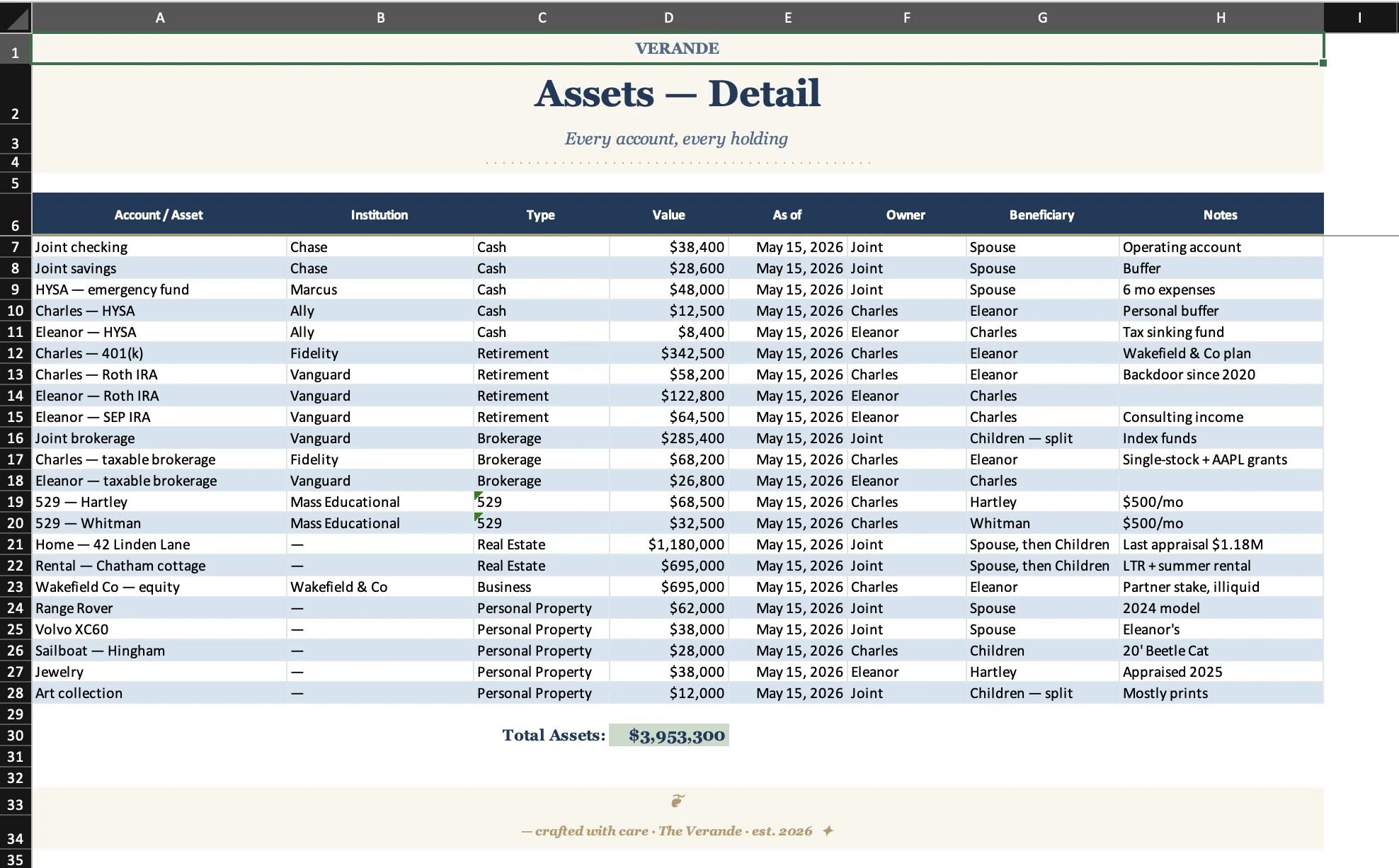This screenshot has width=1399, height=868.
Task: Select column H header
Action: coord(1221,18)
